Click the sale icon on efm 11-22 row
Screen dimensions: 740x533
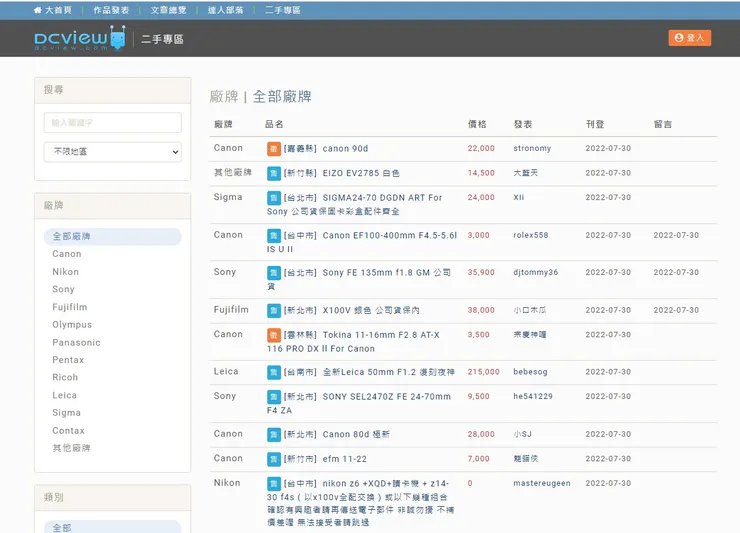click(274, 459)
